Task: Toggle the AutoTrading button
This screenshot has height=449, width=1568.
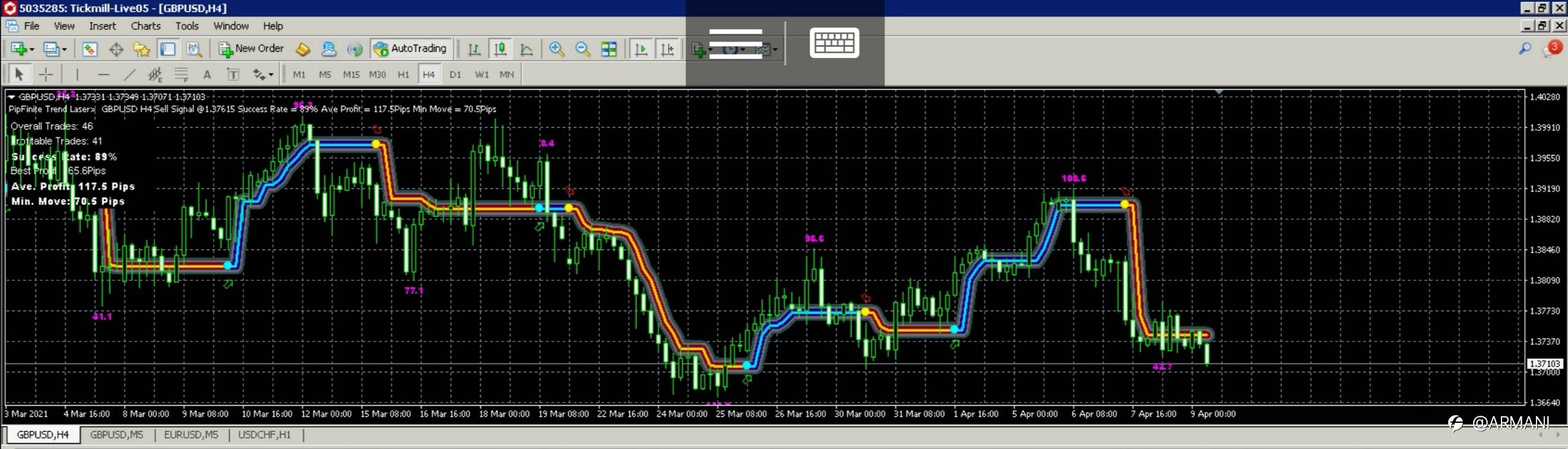Action: pos(410,49)
